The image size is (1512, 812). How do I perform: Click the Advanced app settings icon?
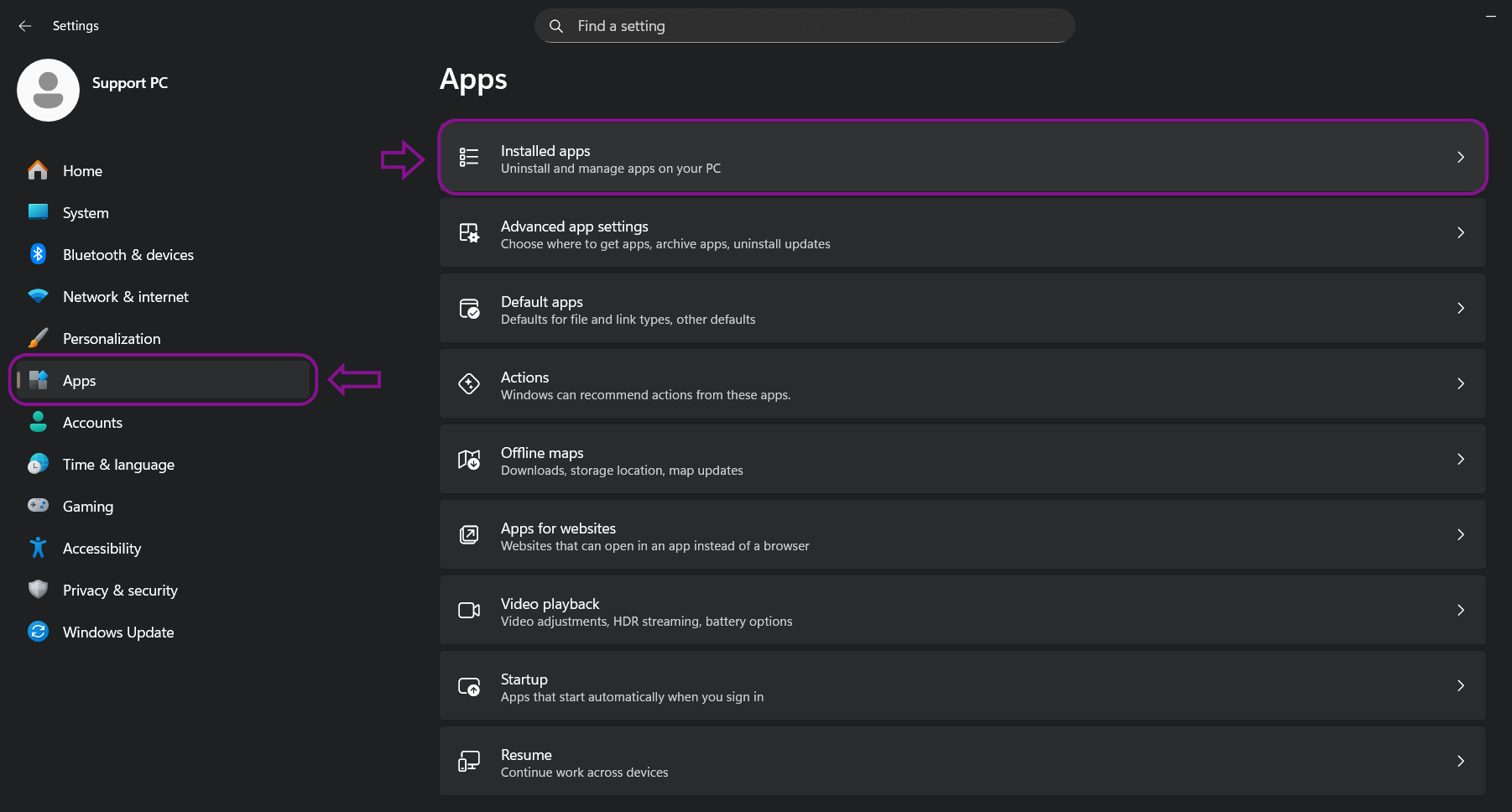469,232
